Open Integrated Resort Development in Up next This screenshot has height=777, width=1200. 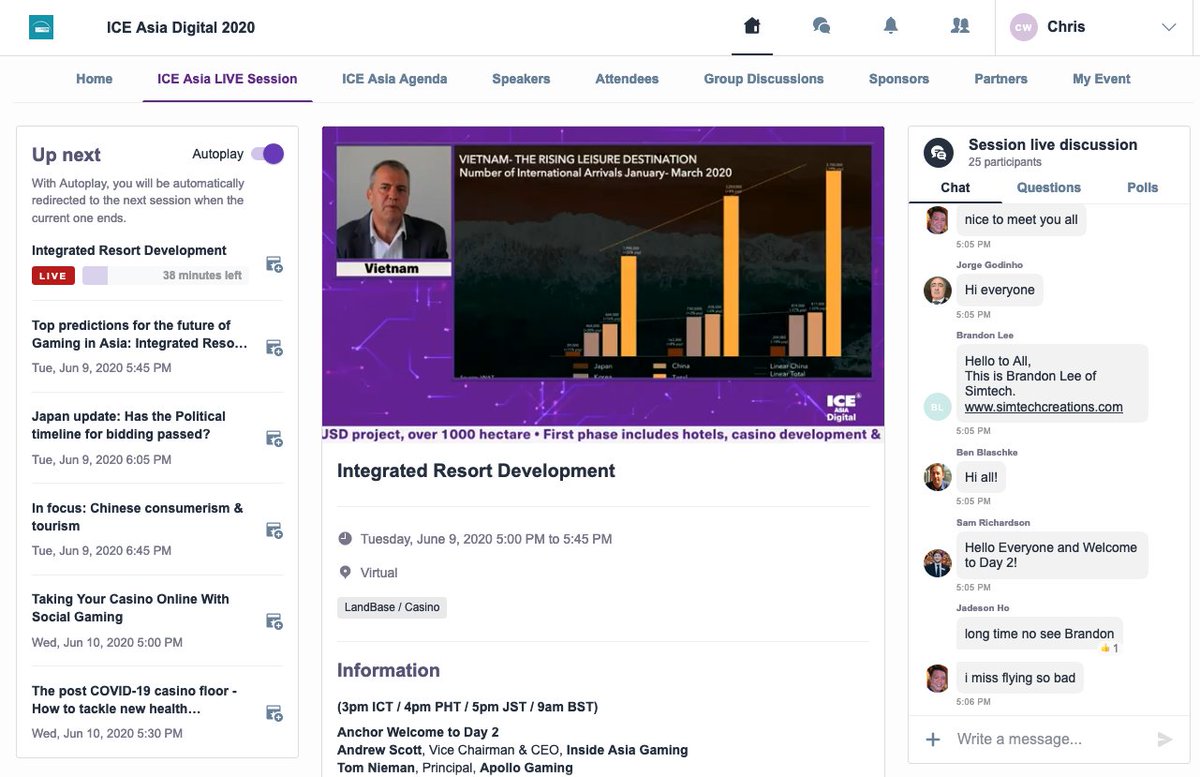[x=129, y=251]
